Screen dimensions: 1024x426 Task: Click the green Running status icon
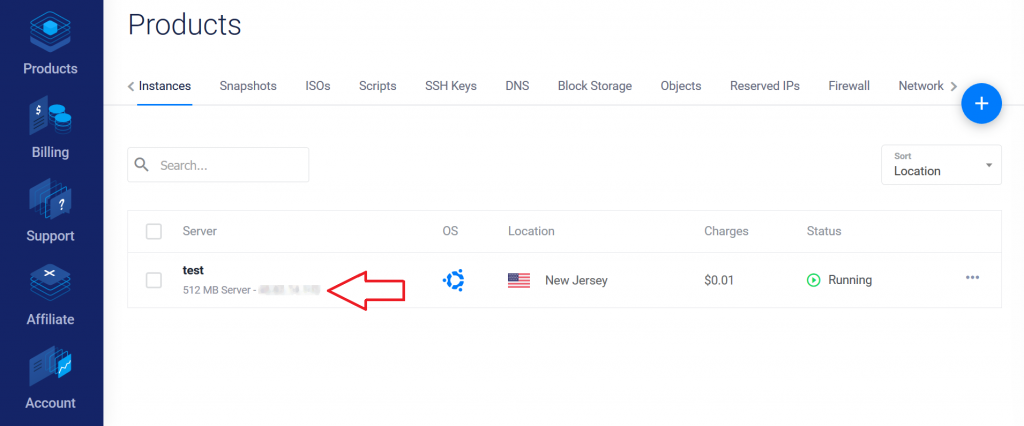[814, 280]
